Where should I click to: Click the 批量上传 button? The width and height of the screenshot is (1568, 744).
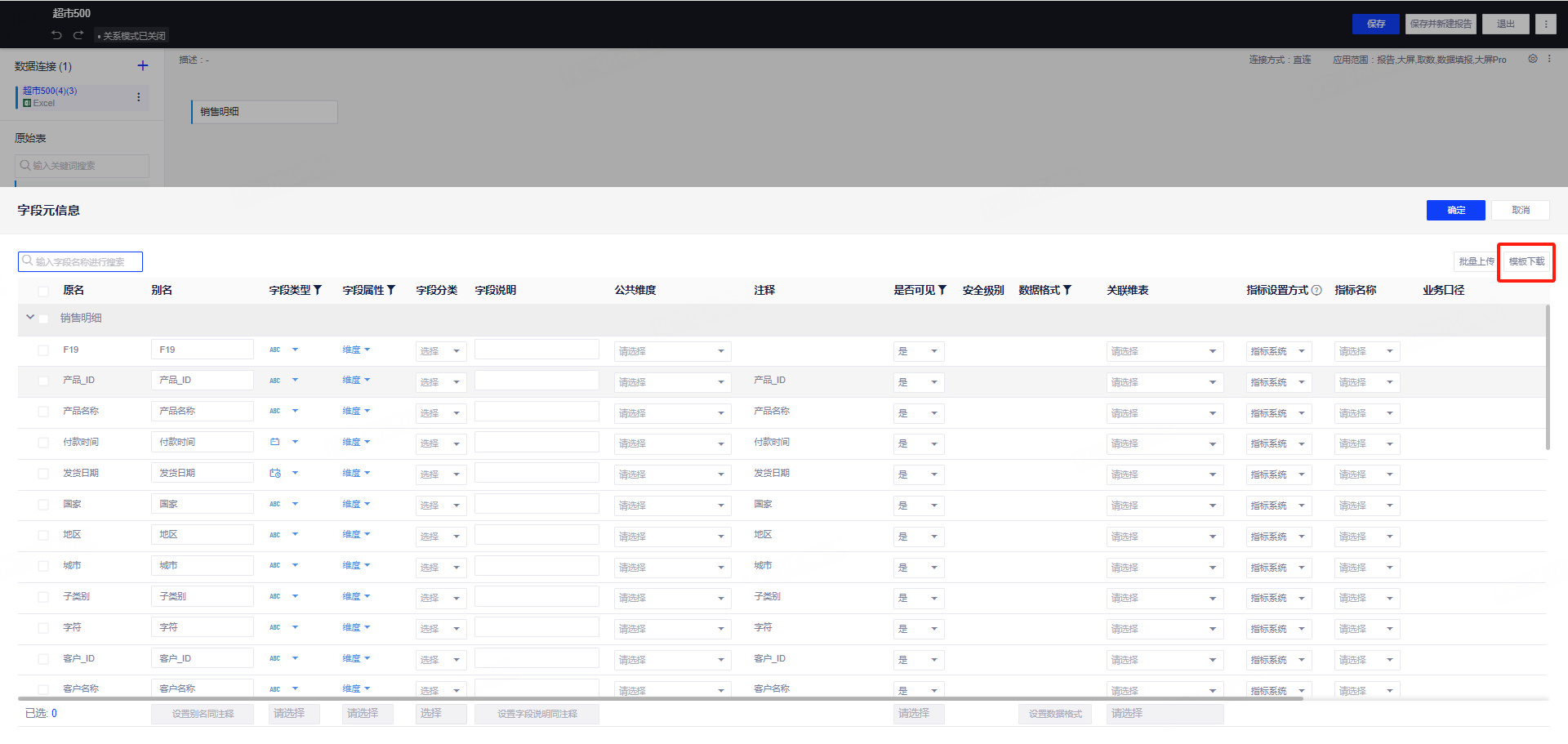click(x=1476, y=261)
